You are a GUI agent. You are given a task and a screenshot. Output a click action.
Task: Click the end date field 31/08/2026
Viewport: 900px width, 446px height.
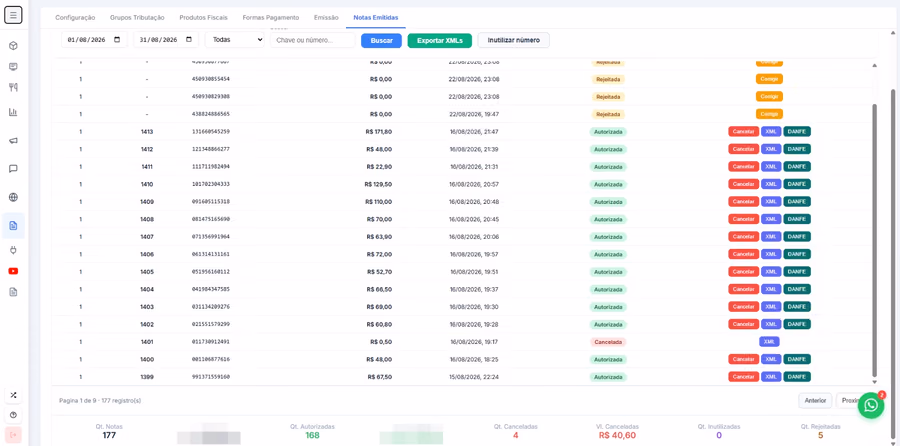tap(166, 40)
